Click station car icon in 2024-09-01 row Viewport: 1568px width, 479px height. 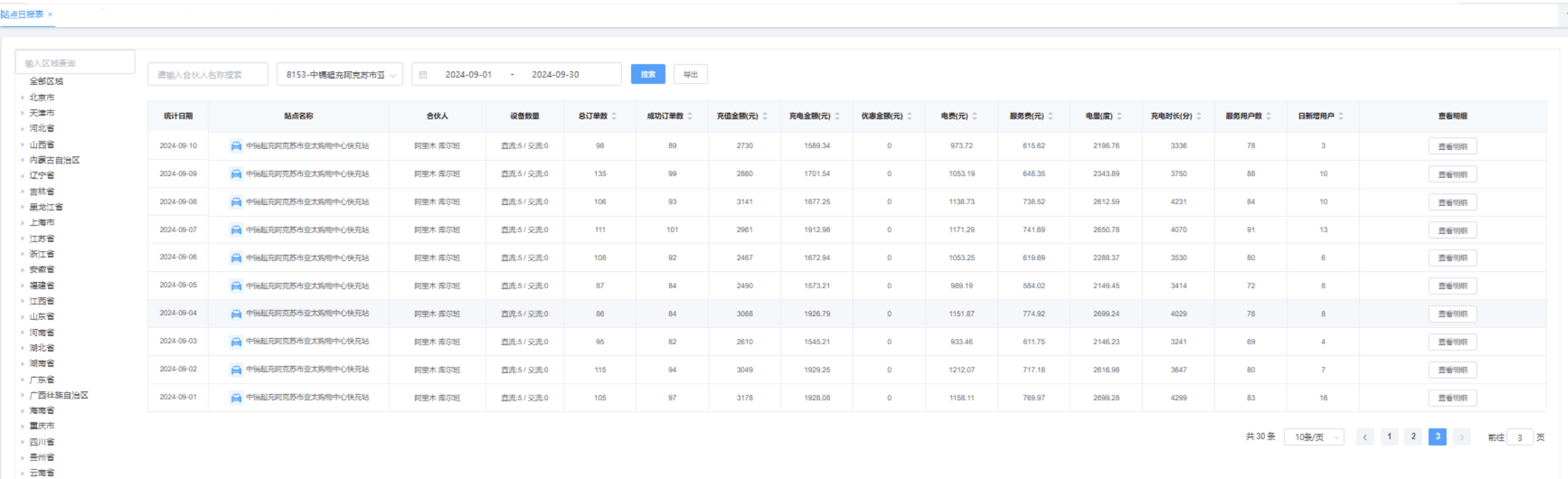point(236,398)
